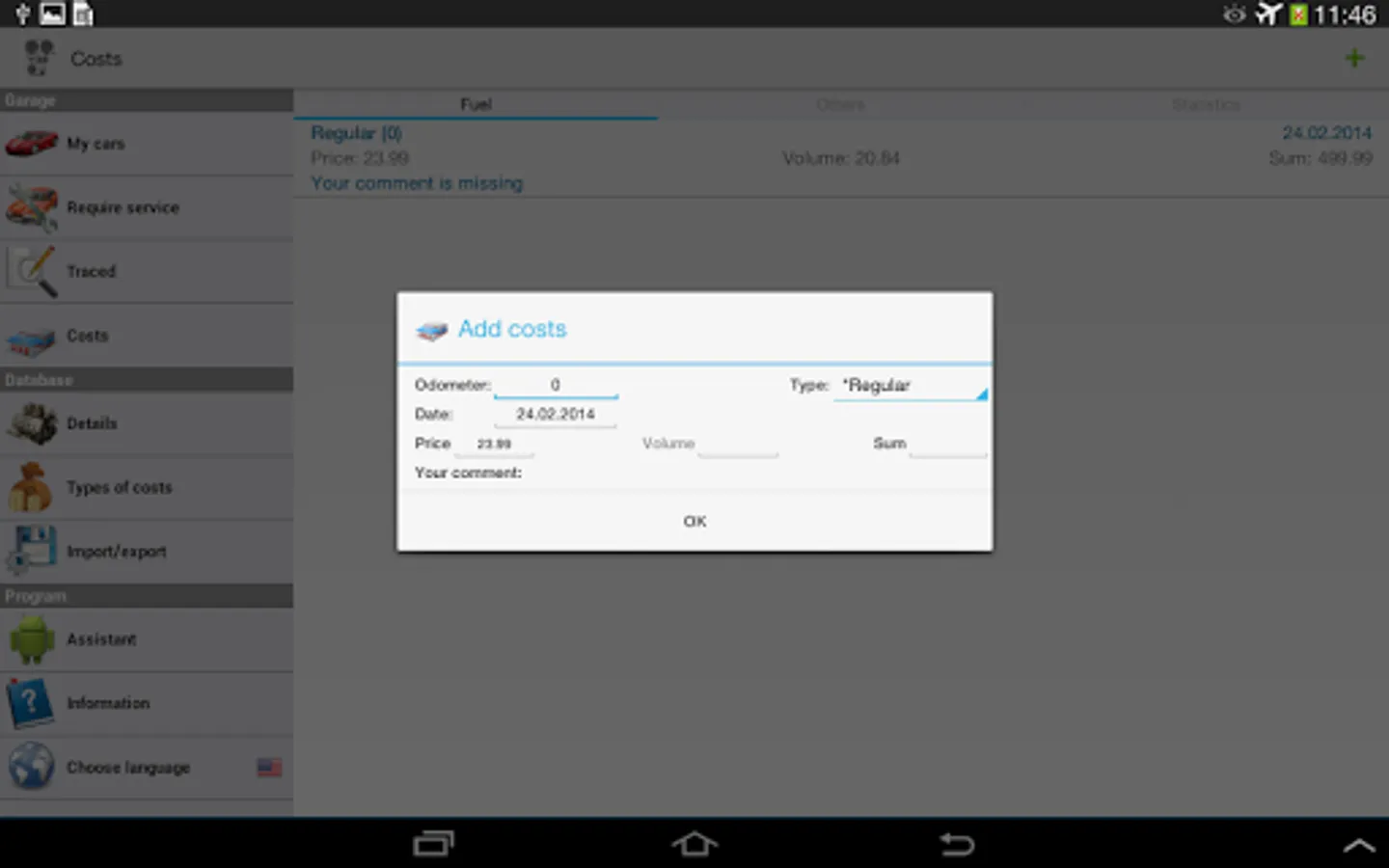Click the Volume input field
The width and height of the screenshot is (1389, 868).
(738, 444)
